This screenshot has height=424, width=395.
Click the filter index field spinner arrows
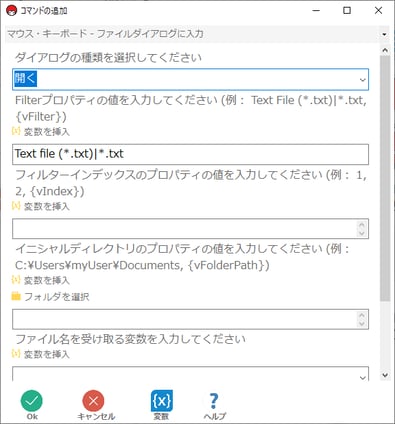(362, 229)
